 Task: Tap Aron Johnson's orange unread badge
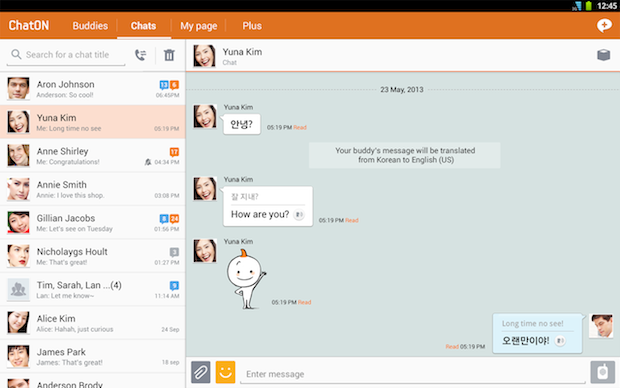click(x=174, y=85)
